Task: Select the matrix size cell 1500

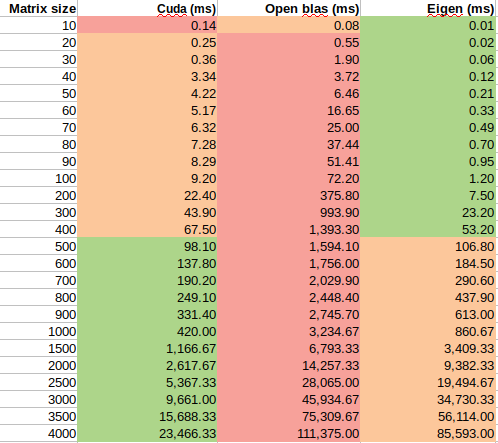Action: pos(38,348)
